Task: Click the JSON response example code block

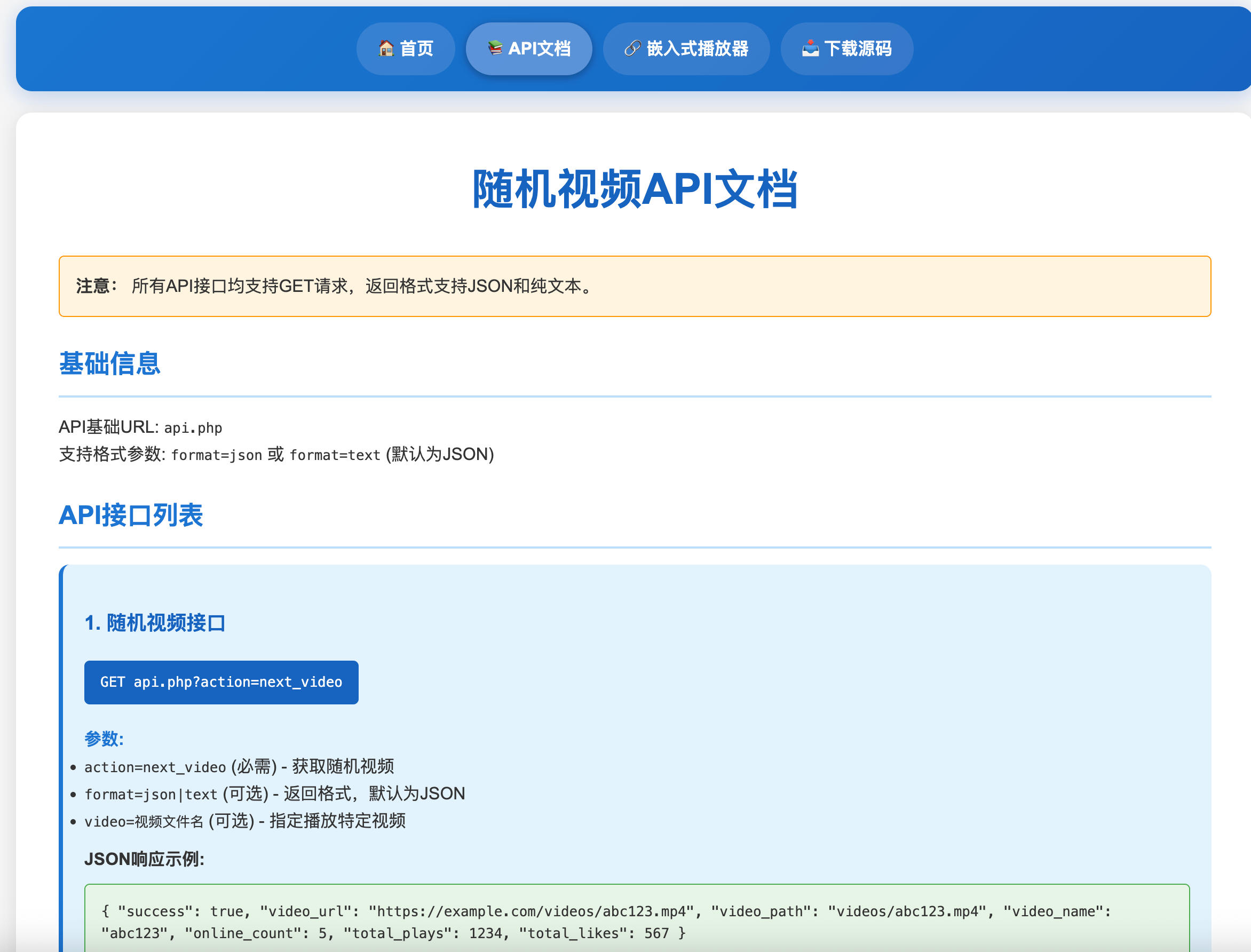Action: pyautogui.click(x=637, y=918)
